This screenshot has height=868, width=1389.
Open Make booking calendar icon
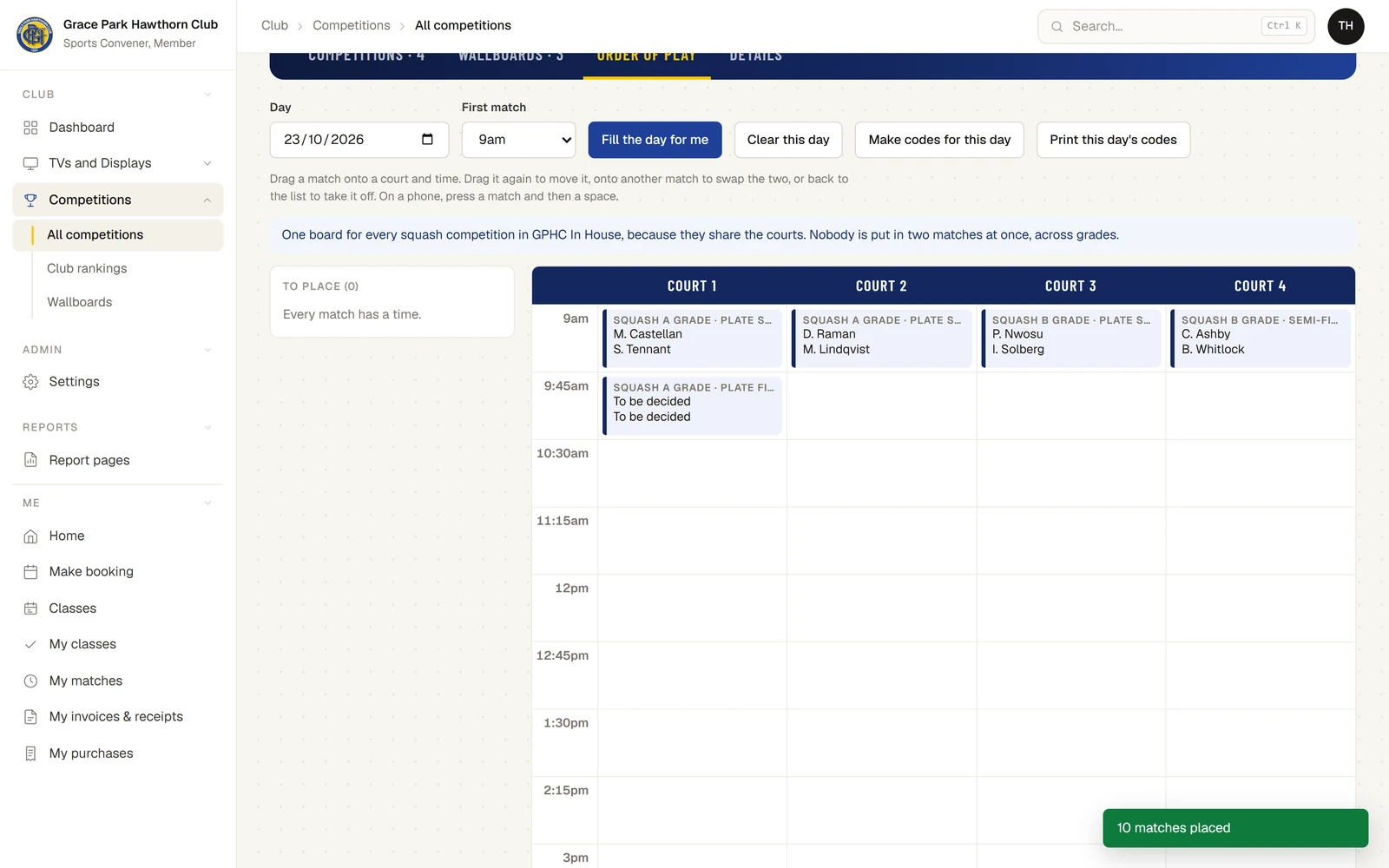[30, 572]
